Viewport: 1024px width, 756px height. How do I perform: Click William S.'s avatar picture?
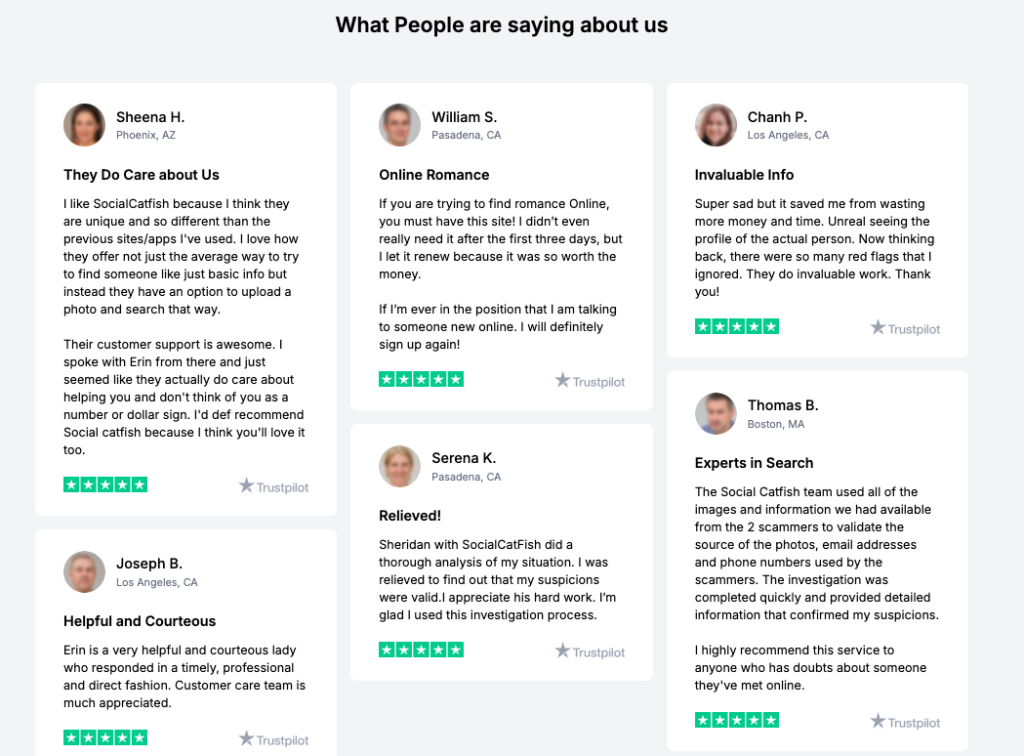click(400, 125)
